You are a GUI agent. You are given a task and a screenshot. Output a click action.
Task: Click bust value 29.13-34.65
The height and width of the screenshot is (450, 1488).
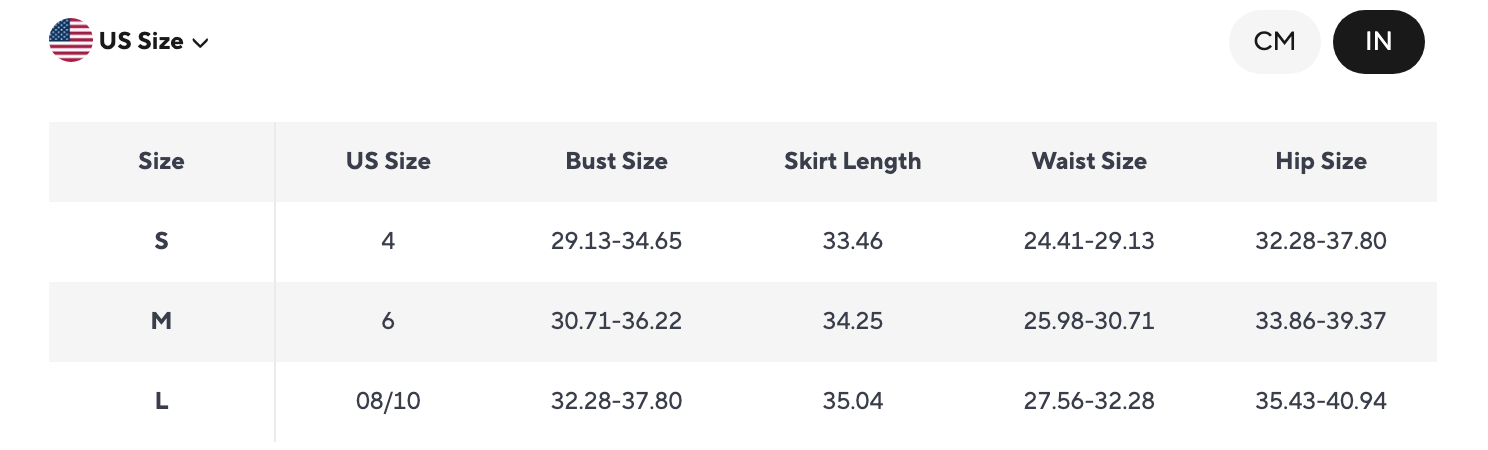pos(616,241)
